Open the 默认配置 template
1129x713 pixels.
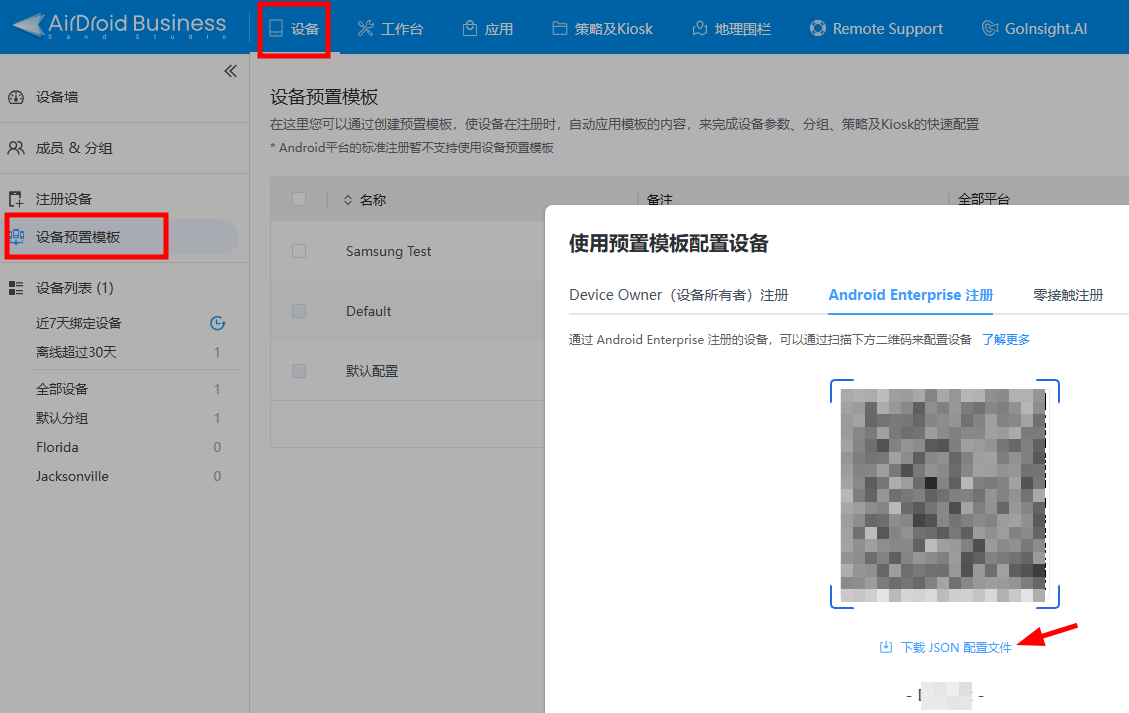372,371
